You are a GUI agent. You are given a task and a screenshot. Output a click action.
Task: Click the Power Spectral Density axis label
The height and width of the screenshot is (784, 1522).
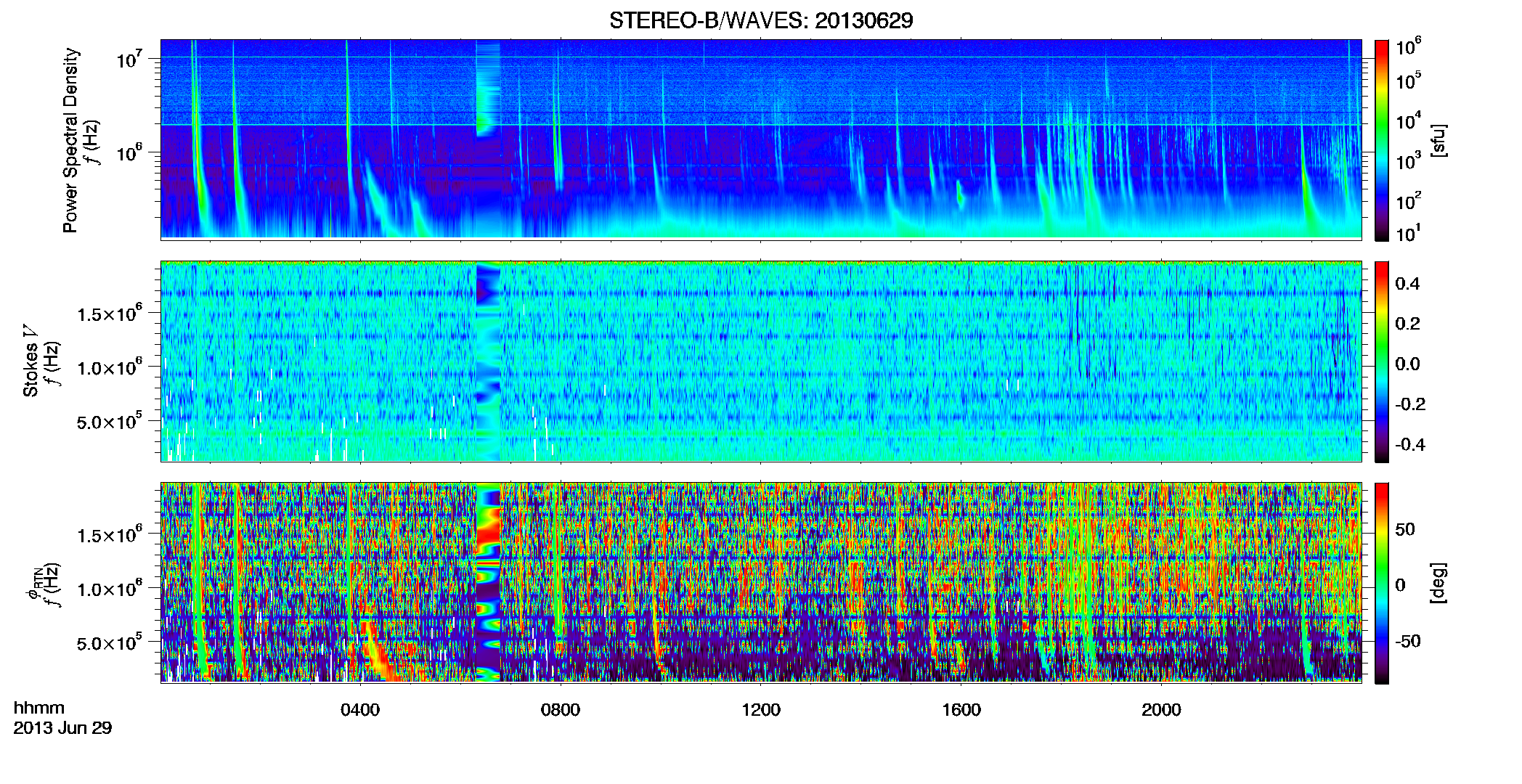[70, 140]
